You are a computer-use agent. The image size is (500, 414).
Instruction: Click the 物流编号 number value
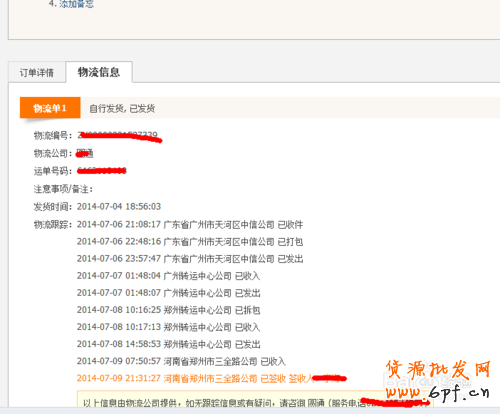point(119,136)
